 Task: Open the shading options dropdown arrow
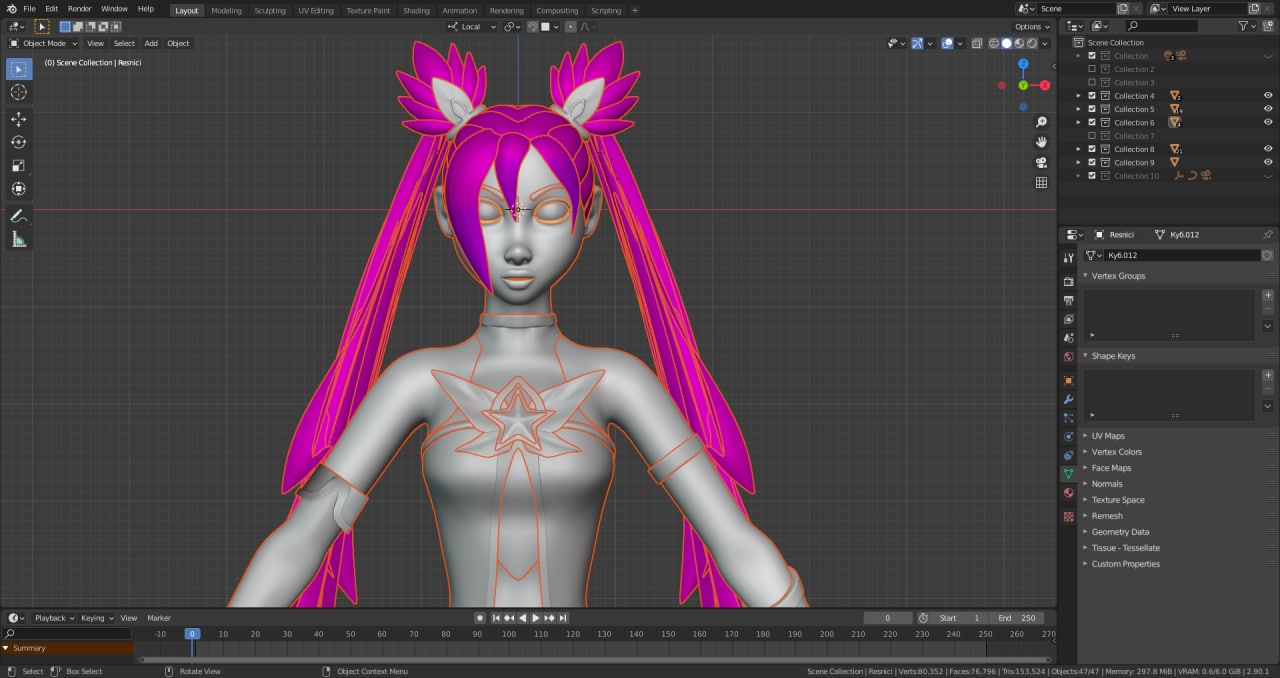[1046, 43]
